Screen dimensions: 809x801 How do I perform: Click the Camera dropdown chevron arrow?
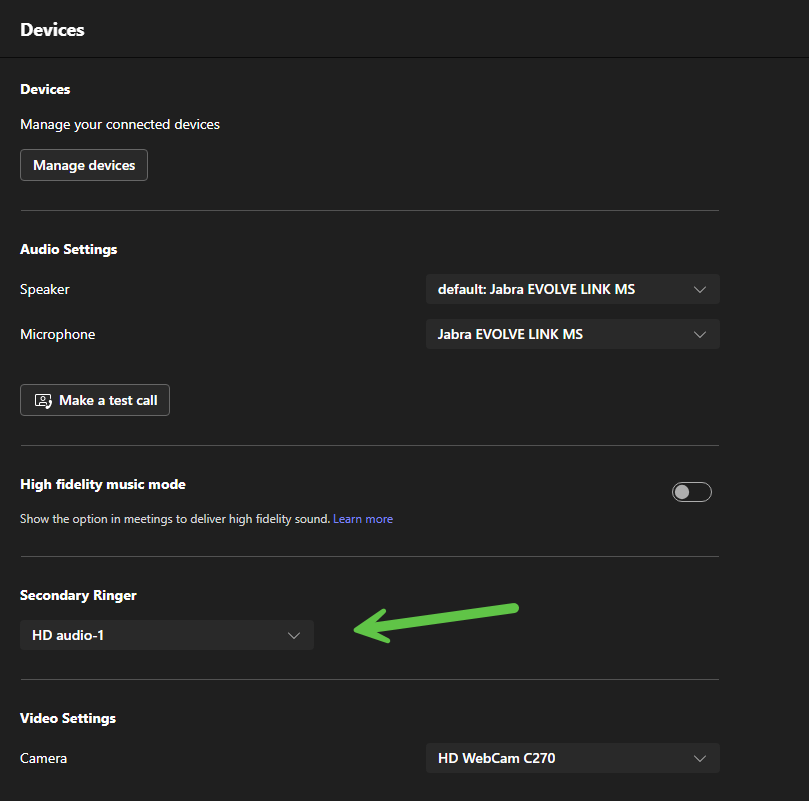click(x=700, y=758)
